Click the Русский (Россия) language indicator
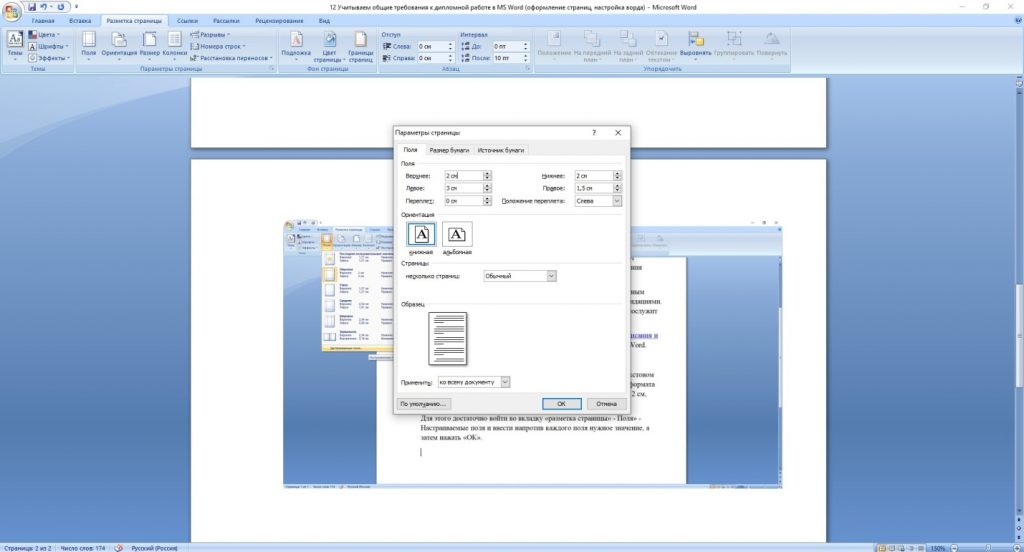This screenshot has width=1024, height=552. (x=154, y=548)
